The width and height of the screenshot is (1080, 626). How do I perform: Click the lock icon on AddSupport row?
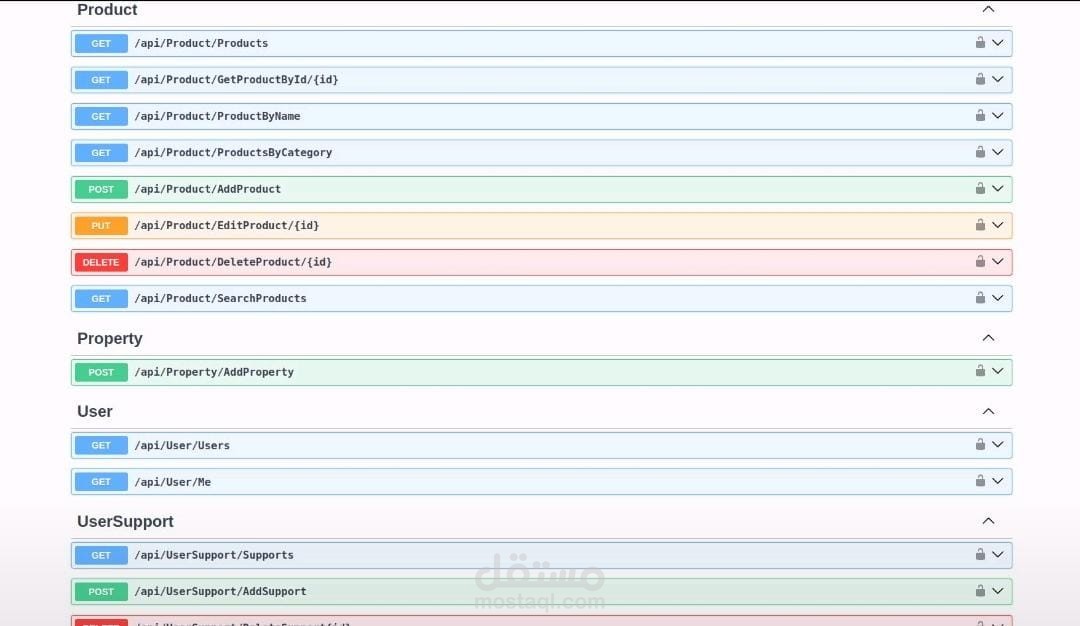coord(980,591)
